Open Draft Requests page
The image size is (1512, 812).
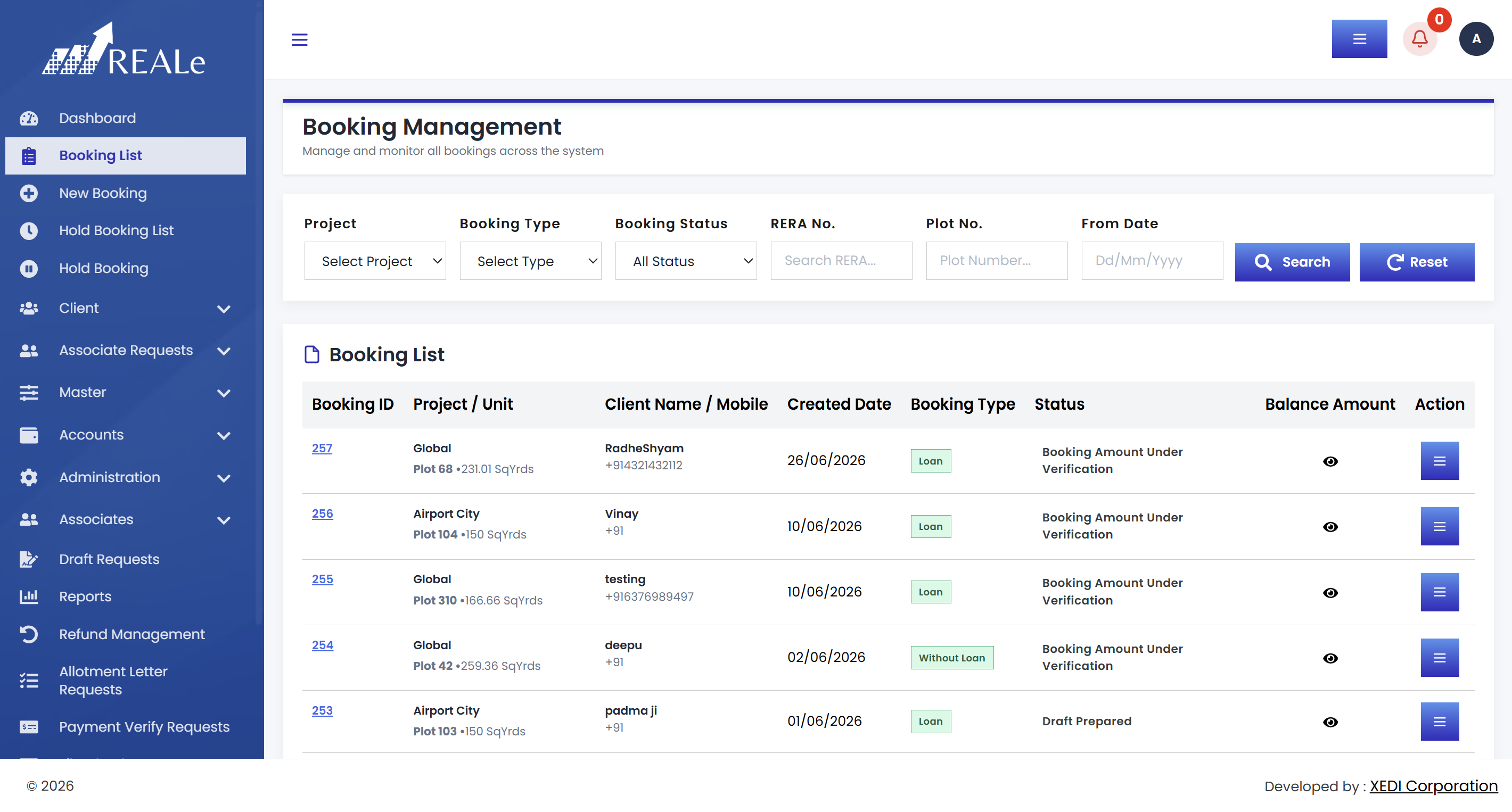[126, 559]
